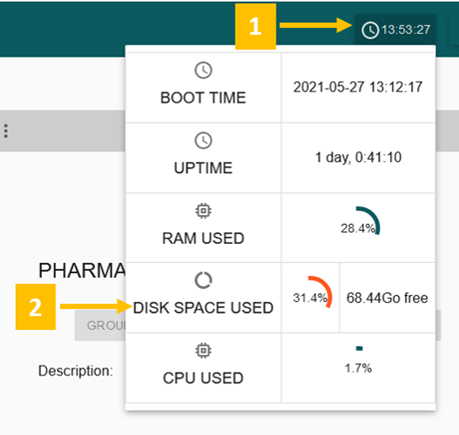Click the CPU 1.7% bar indicator
The height and width of the screenshot is (435, 459).
(x=359, y=348)
